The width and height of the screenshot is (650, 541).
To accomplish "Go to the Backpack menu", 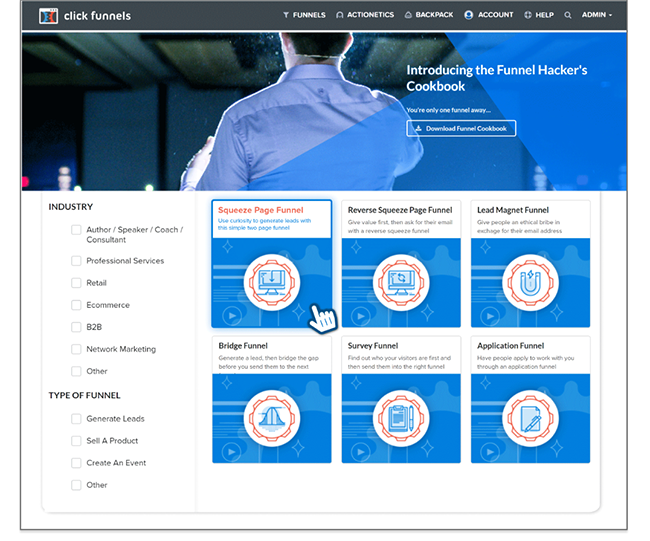I will click(429, 15).
